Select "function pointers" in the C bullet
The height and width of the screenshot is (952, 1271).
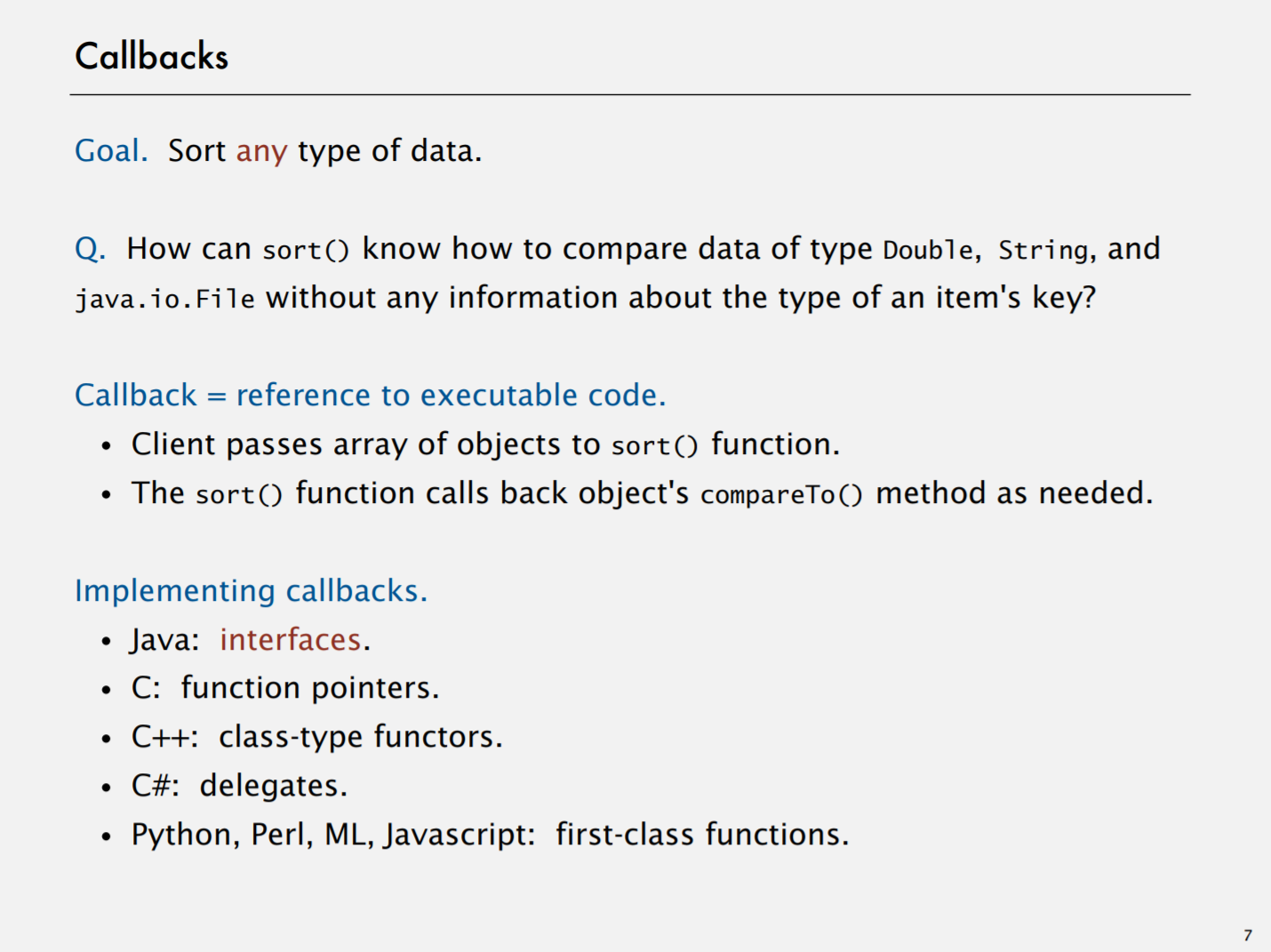coord(308,689)
